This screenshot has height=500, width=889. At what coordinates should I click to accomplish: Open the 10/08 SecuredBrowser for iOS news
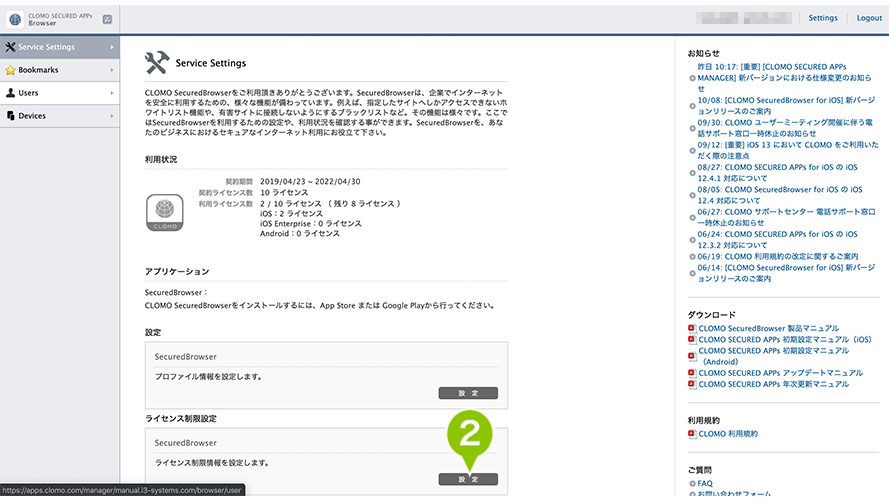[786, 106]
